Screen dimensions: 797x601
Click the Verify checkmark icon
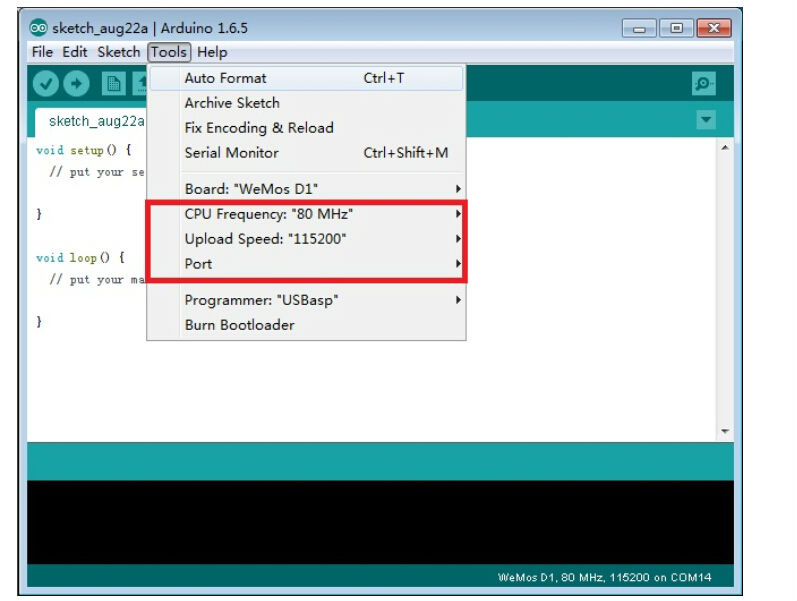[x=45, y=84]
